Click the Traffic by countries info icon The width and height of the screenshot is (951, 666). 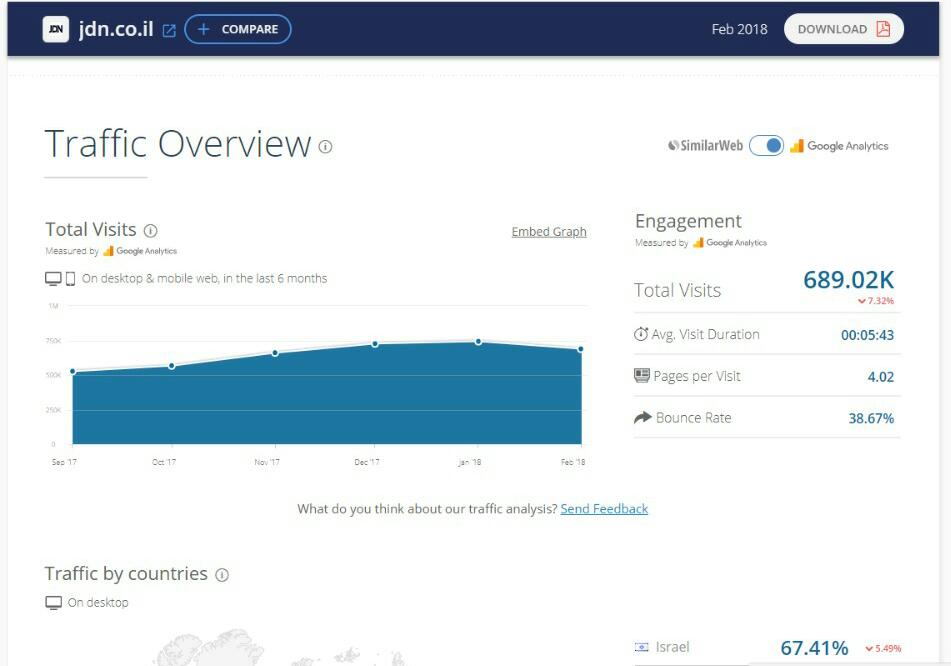click(222, 575)
